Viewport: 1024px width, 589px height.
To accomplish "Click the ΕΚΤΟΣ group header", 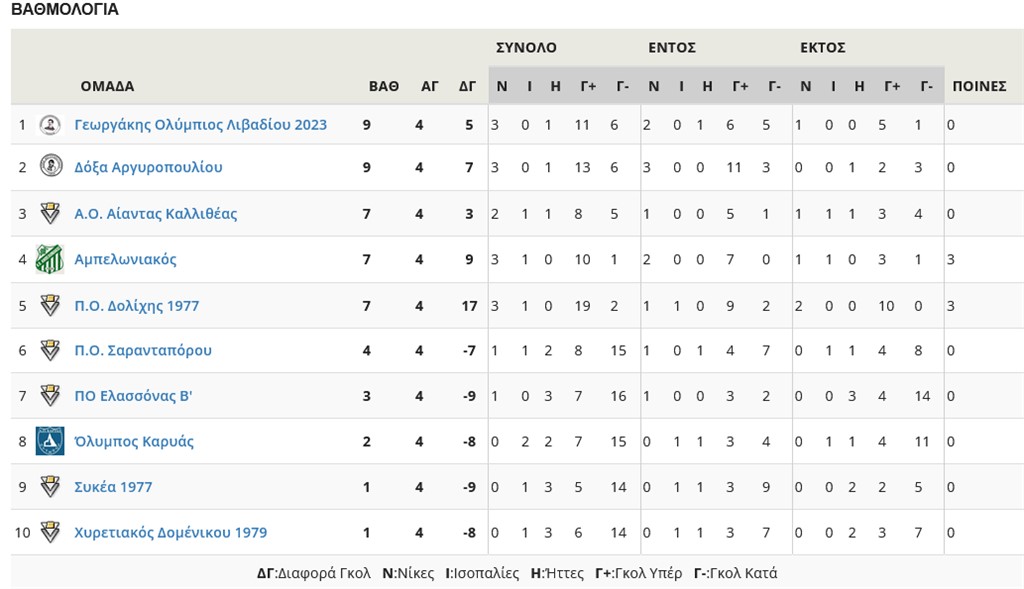I will tap(823, 47).
